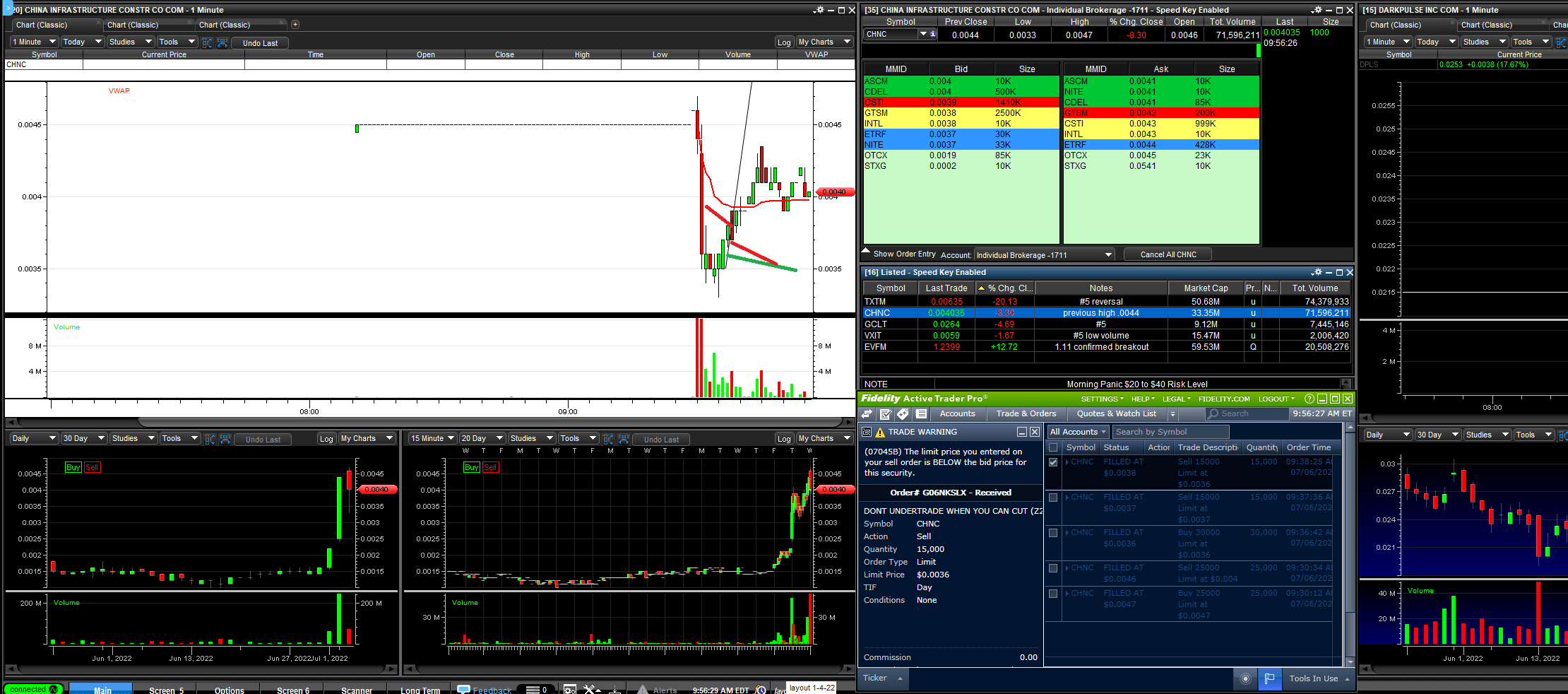Click Cancel All CHNC button
Viewport: 1568px width, 694px height.
pos(1168,254)
